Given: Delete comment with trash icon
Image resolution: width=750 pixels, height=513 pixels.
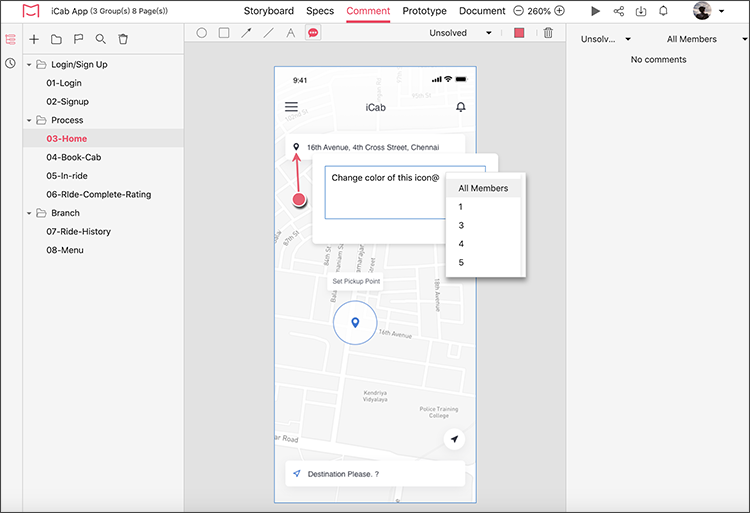Looking at the screenshot, I should click(x=548, y=33).
